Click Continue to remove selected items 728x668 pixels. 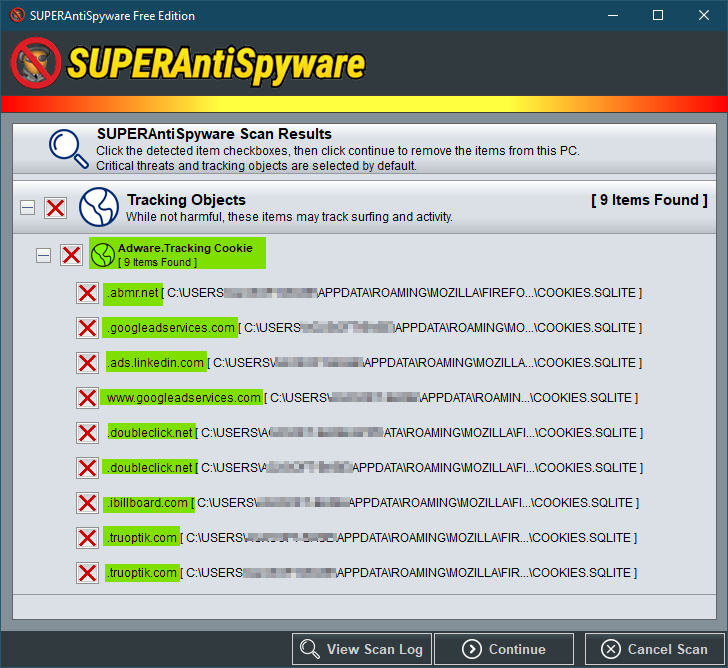coord(504,649)
